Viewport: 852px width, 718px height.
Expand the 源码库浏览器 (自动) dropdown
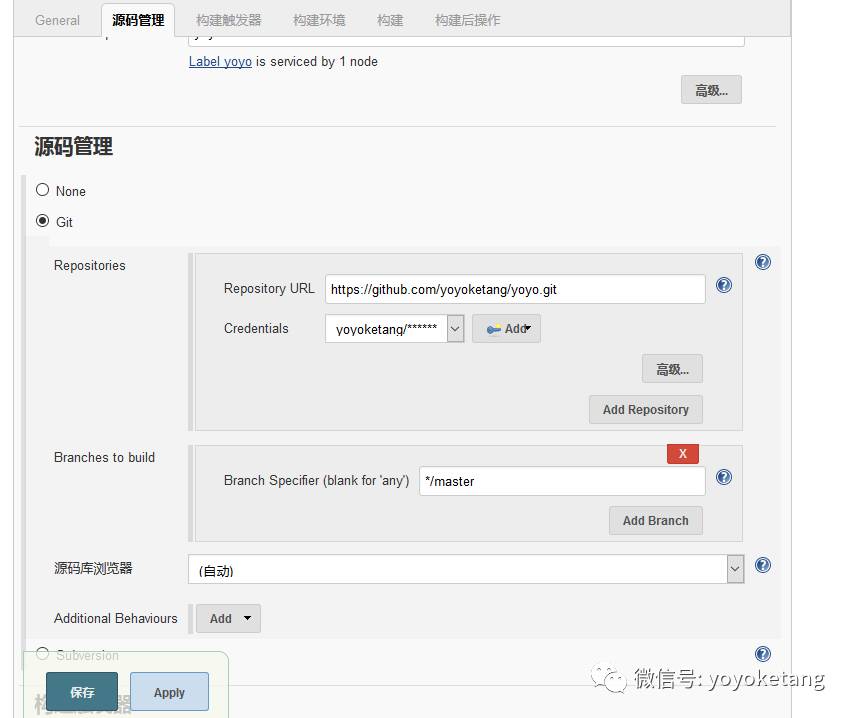click(x=466, y=570)
